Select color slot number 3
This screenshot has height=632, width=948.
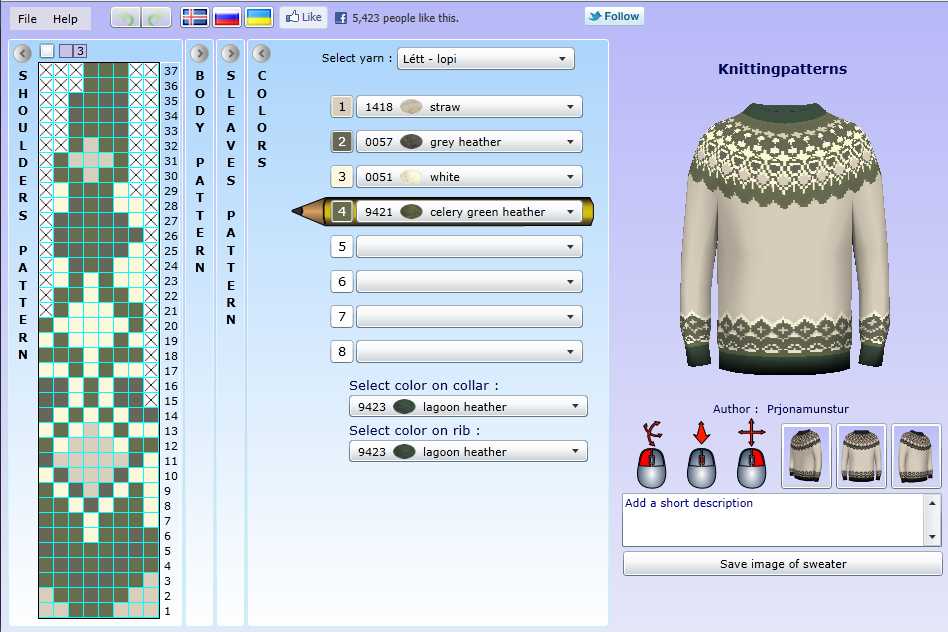[x=342, y=177]
